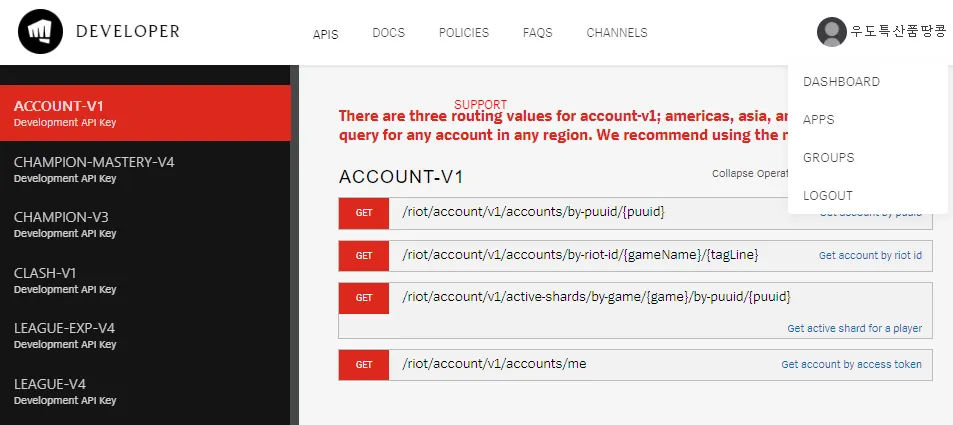The width and height of the screenshot is (953, 425).
Task: Open the /riot/account/v1/accounts/me endpoint path
Action: coord(494,364)
